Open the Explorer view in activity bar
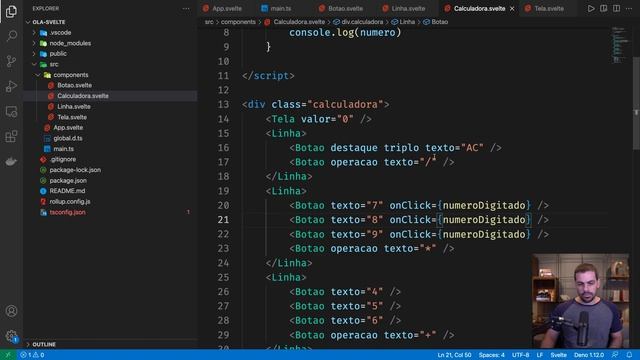The height and width of the screenshot is (360, 640). point(11,11)
